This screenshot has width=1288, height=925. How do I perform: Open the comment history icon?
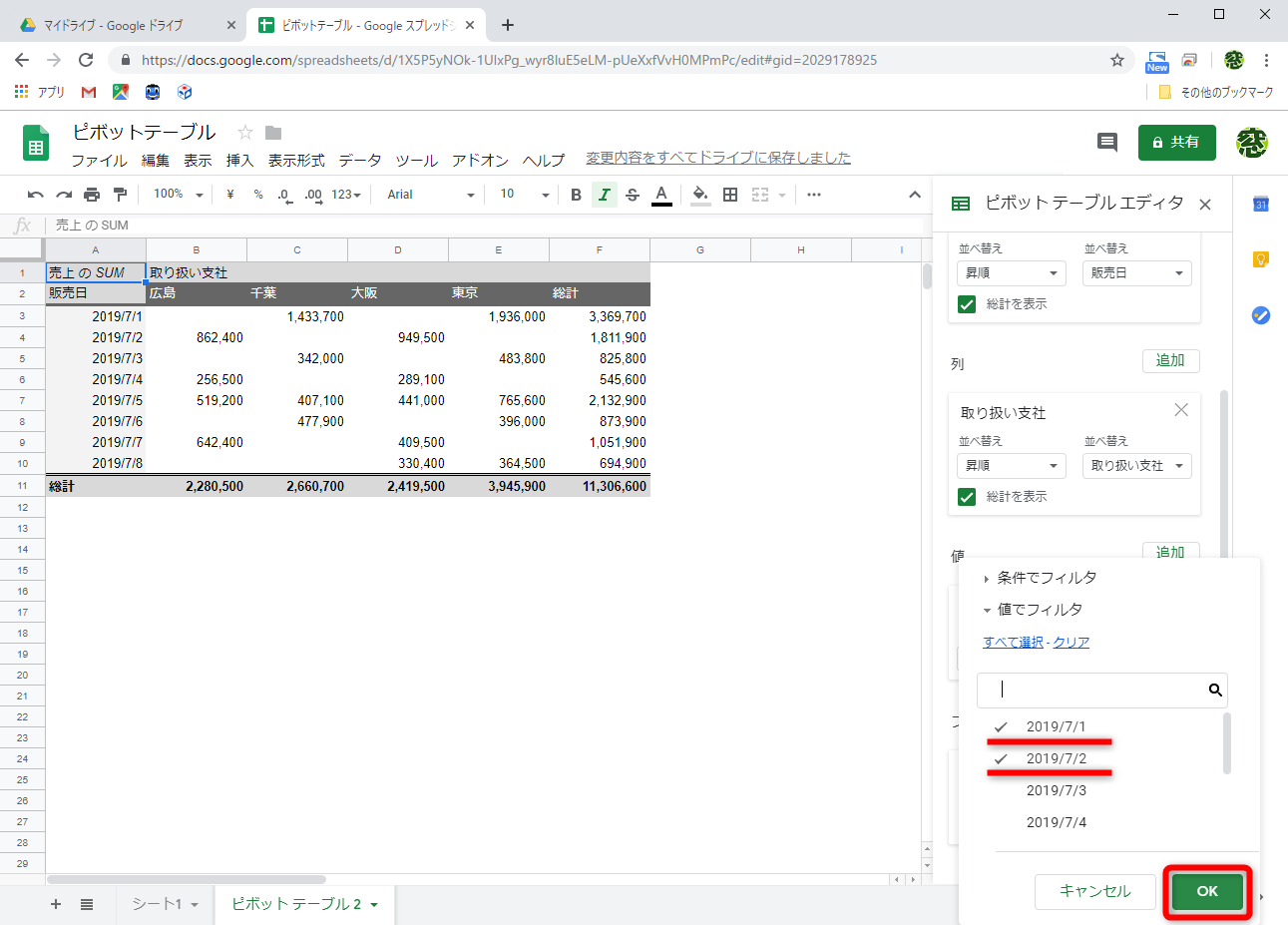tap(1106, 143)
